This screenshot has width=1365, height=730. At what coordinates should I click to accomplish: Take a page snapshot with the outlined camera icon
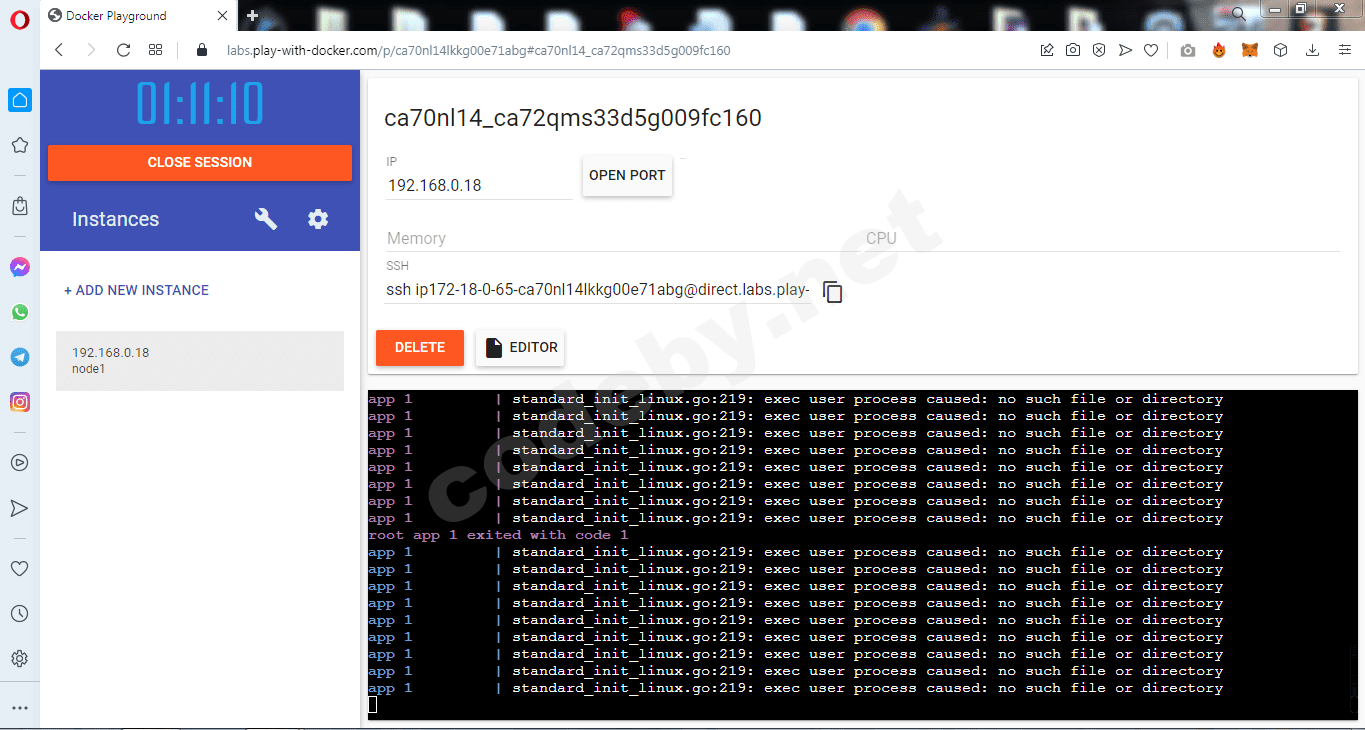tap(1073, 50)
